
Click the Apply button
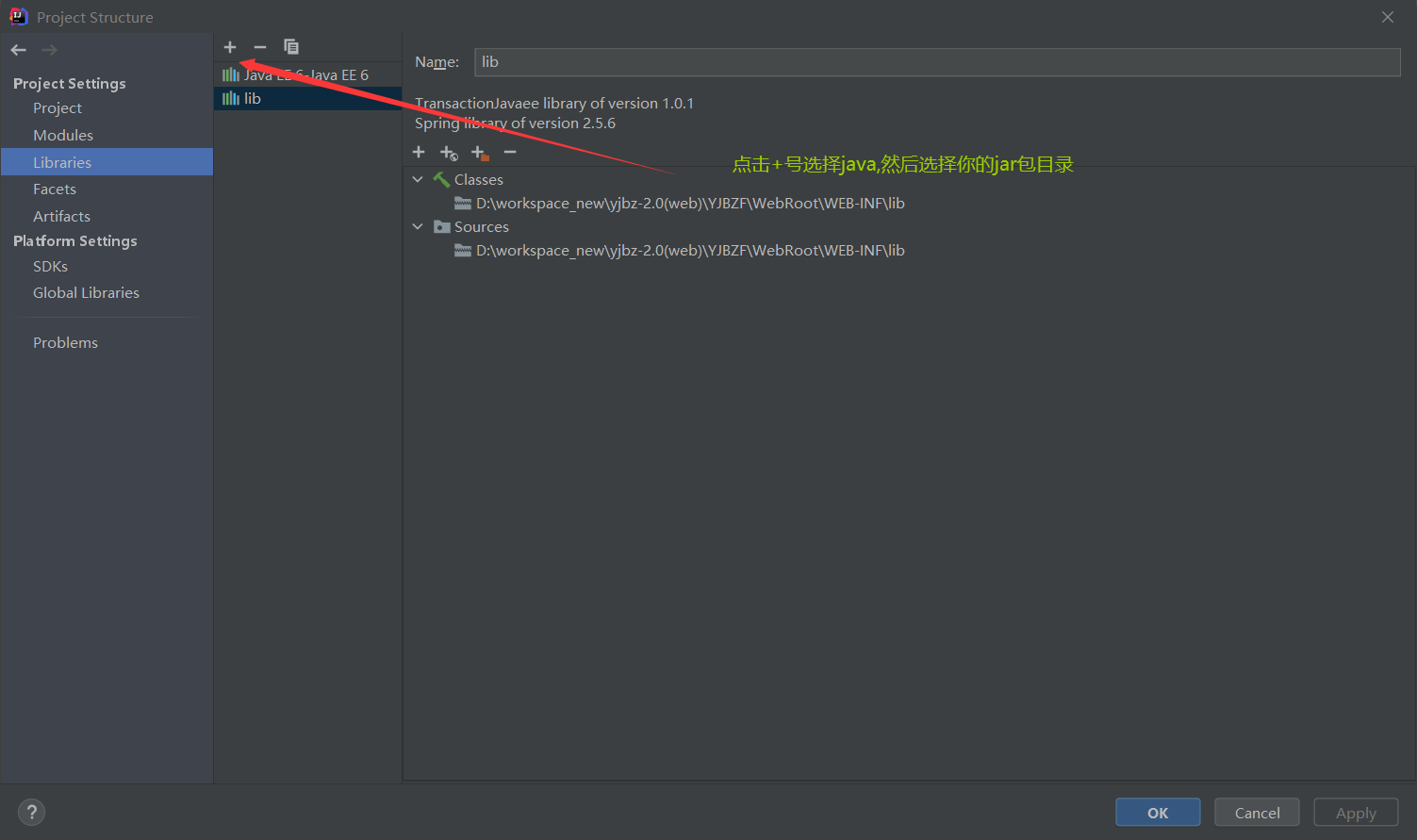(1356, 813)
